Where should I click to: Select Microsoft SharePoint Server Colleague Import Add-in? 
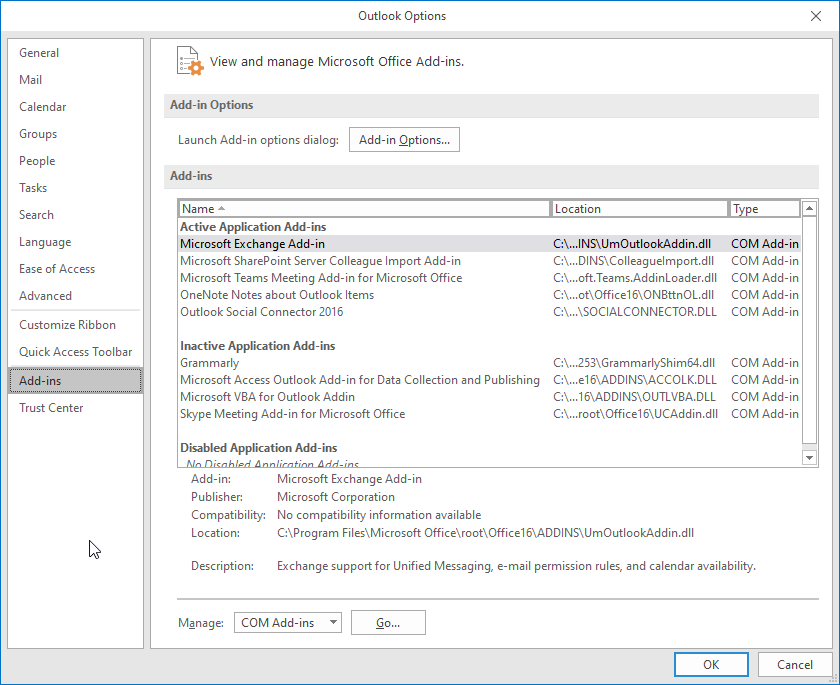490,261
